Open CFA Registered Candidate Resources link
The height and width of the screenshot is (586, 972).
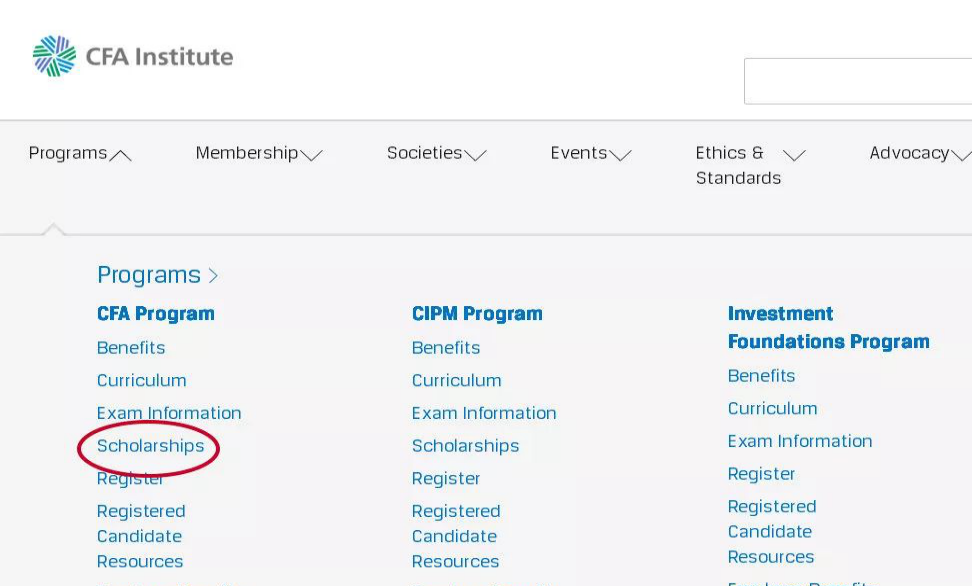pyautogui.click(x=140, y=536)
